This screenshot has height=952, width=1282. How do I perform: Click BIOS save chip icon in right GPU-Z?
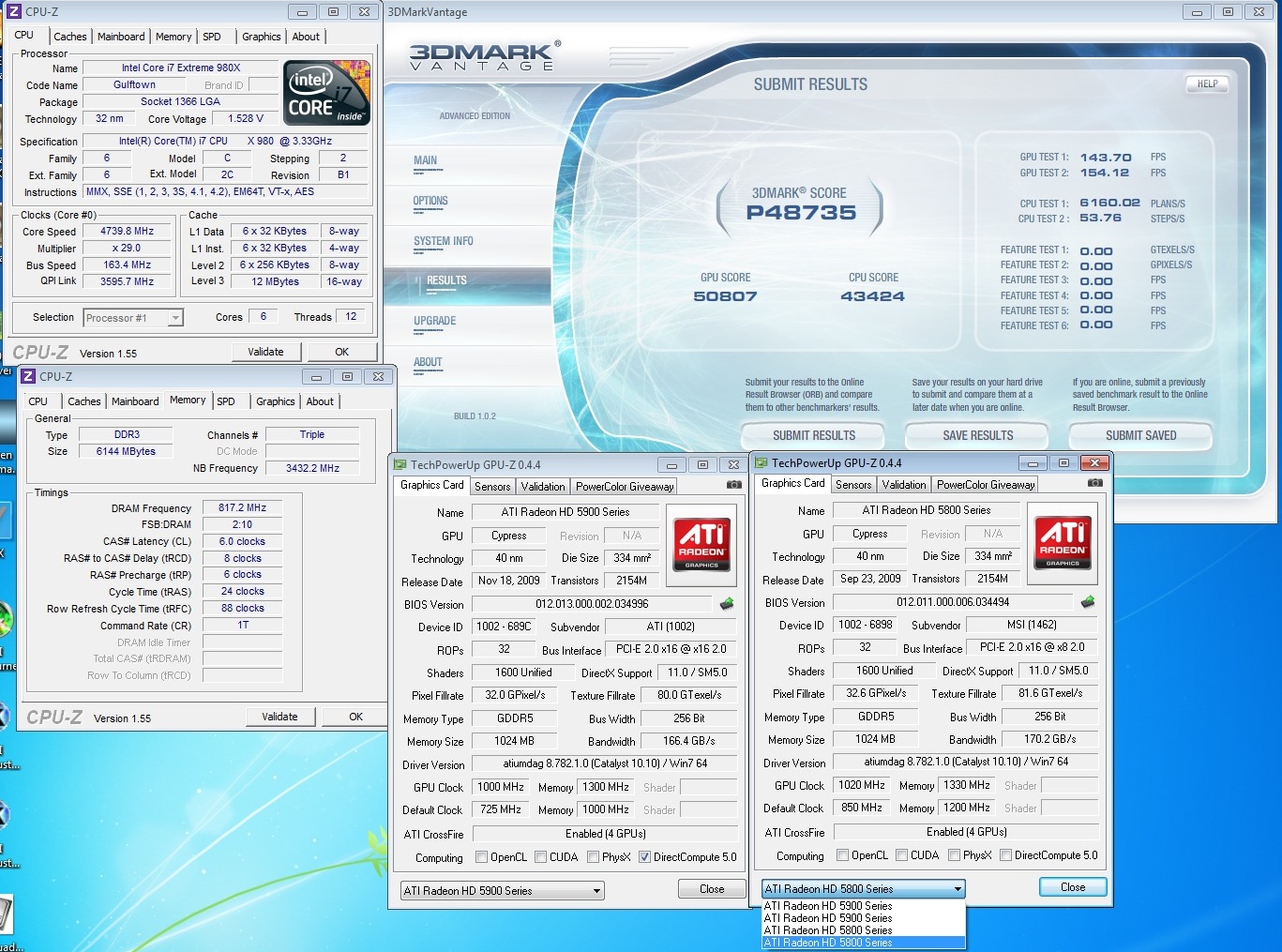[x=1088, y=601]
